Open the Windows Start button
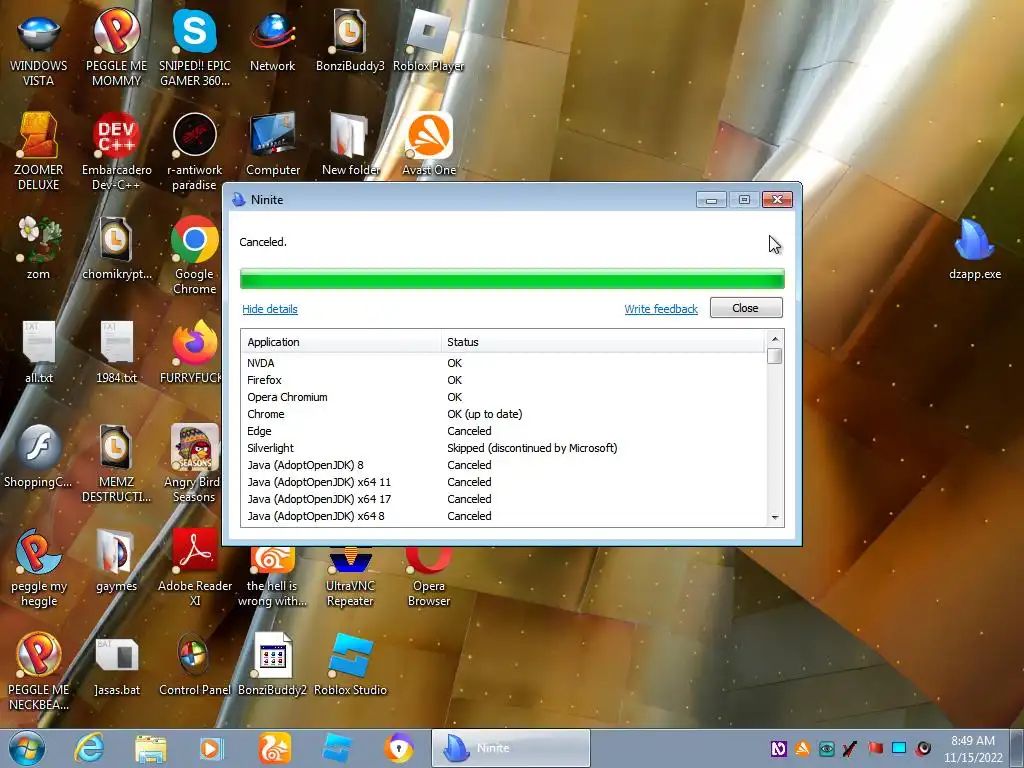Viewport: 1024px width, 768px height. (27, 748)
